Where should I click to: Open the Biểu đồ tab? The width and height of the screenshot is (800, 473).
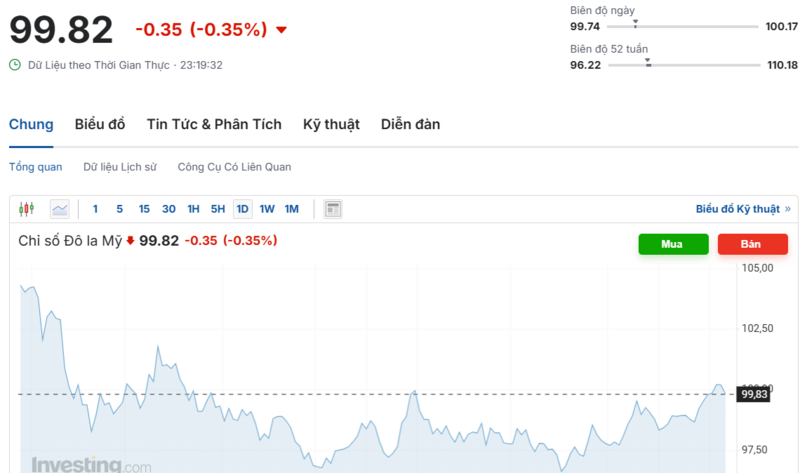(x=100, y=124)
